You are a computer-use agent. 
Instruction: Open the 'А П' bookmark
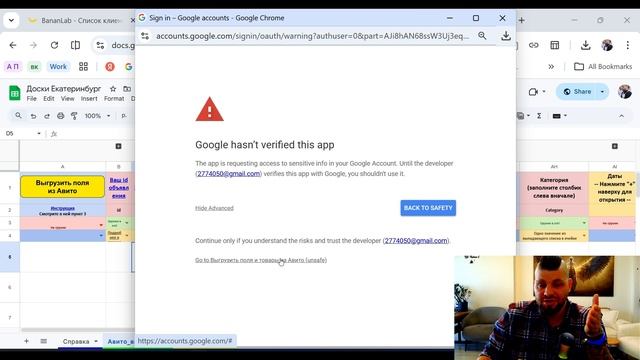coord(13,67)
